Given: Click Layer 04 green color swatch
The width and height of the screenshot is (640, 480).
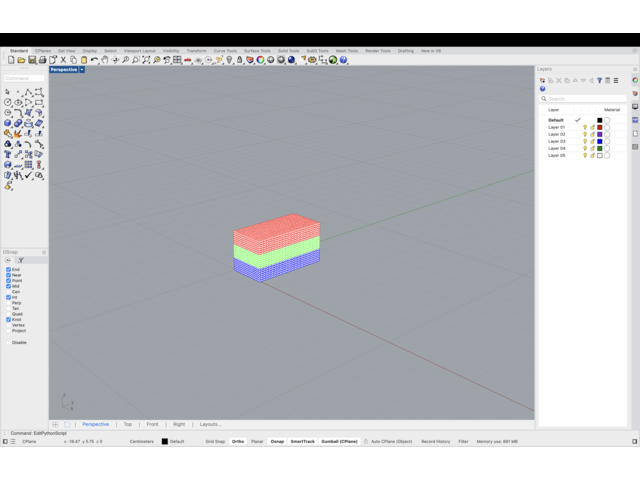Looking at the screenshot, I should click(600, 149).
